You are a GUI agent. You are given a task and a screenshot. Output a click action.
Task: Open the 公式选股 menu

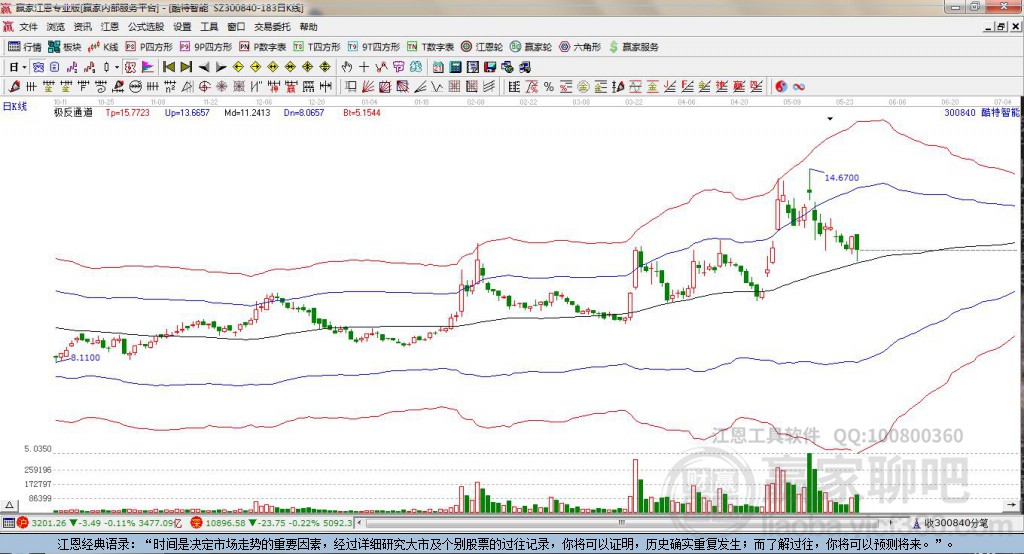point(146,27)
